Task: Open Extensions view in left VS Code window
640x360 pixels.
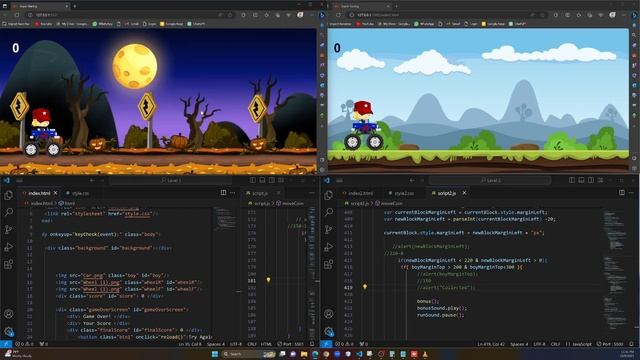Action: pyautogui.click(x=9, y=264)
